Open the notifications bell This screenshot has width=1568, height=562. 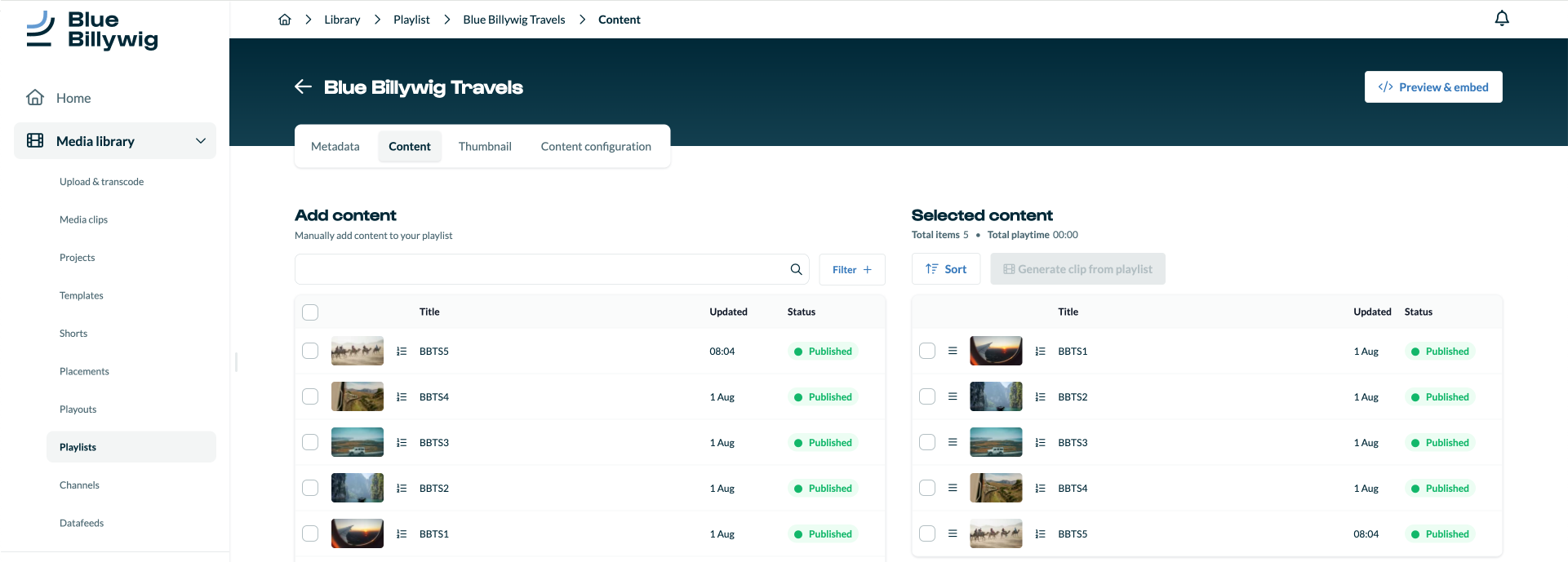point(1502,18)
